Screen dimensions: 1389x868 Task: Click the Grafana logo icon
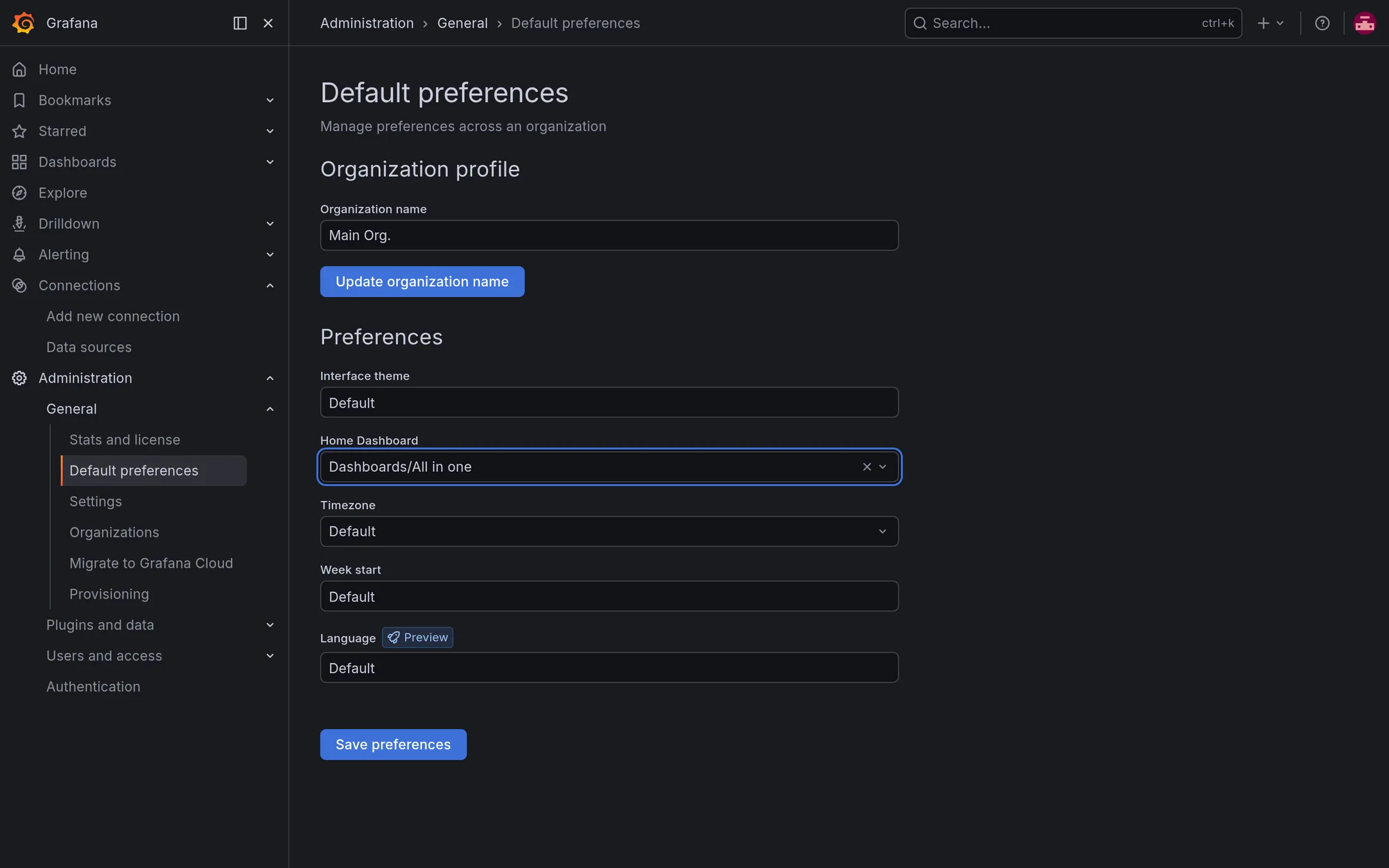click(23, 23)
